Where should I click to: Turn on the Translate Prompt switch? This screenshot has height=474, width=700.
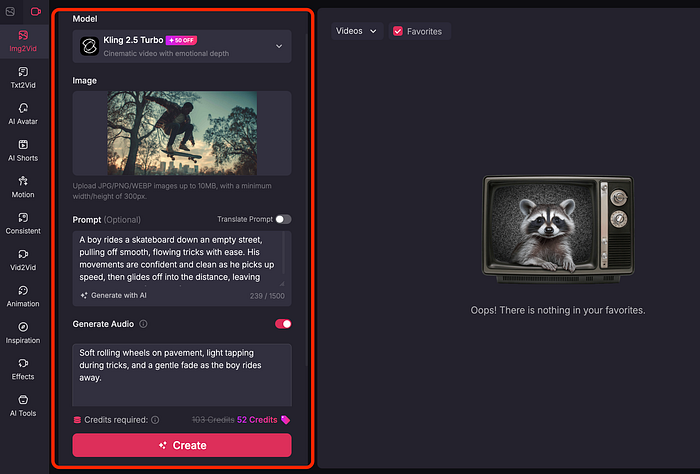coord(284,219)
